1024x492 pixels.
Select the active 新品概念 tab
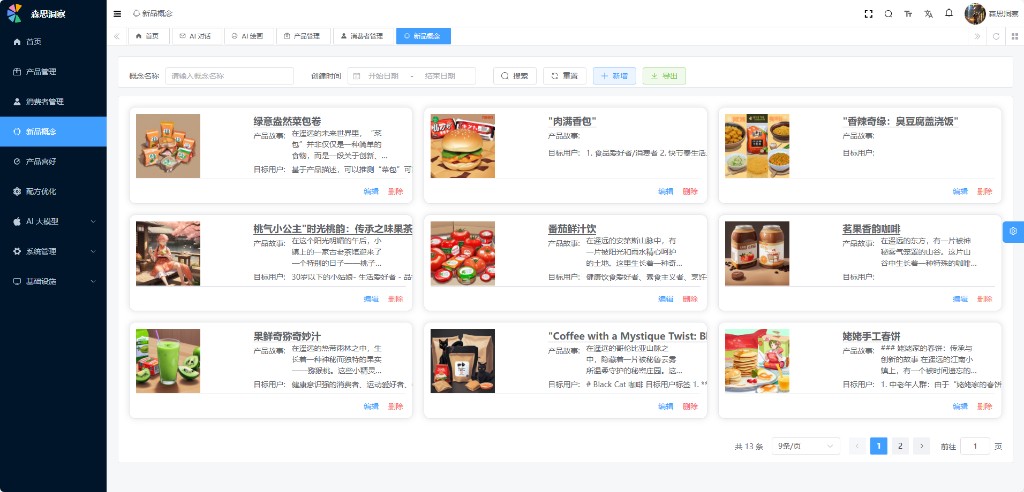coord(423,37)
